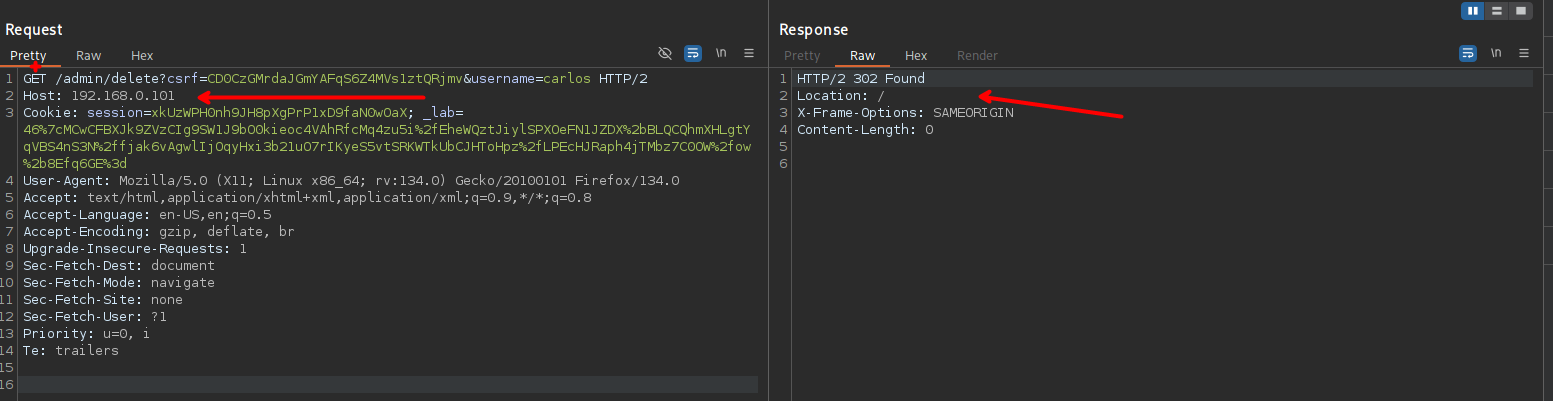
Task: Show non-printable characters in the Response panel
Action: point(1496,53)
